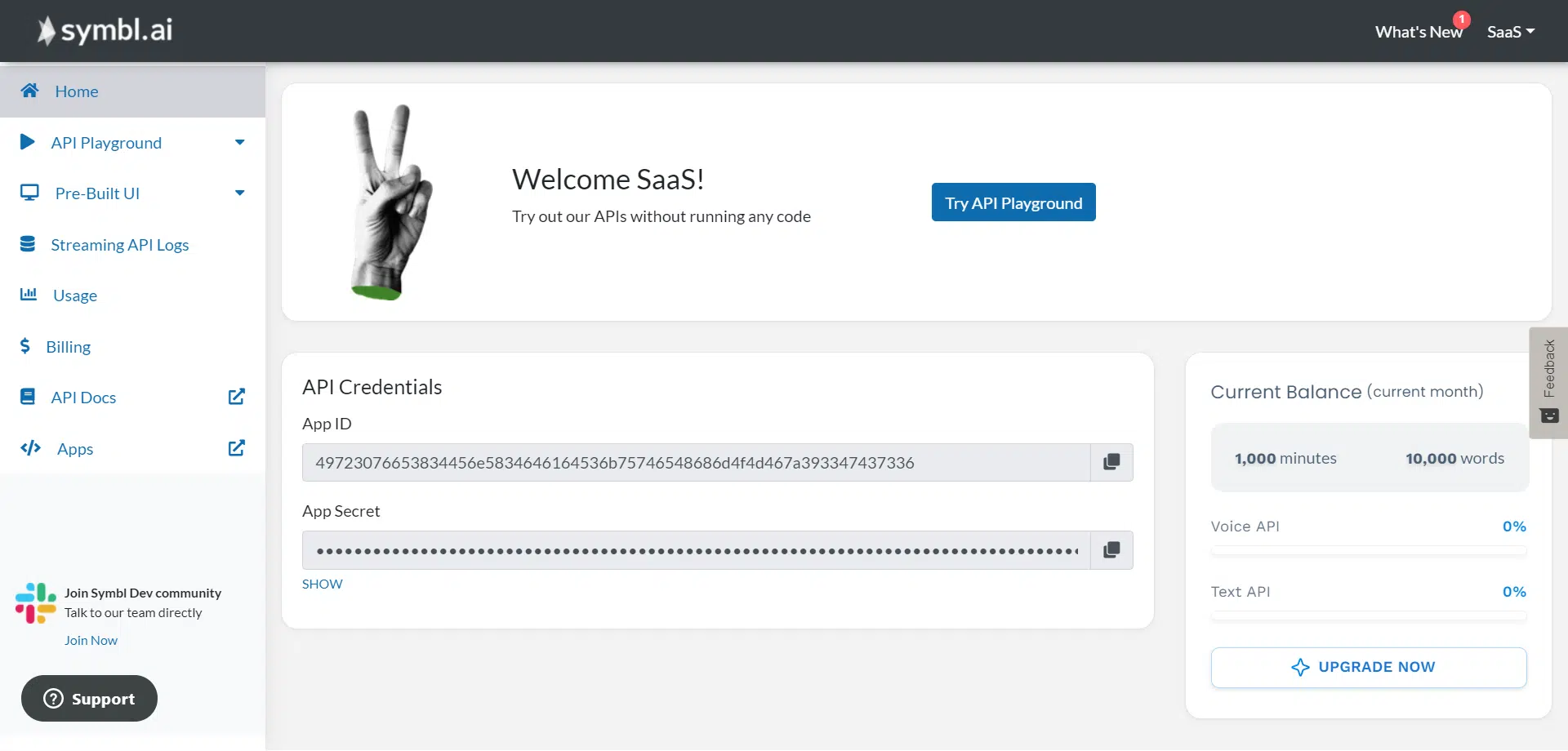
Task: Go to Home in sidebar
Action: click(132, 91)
